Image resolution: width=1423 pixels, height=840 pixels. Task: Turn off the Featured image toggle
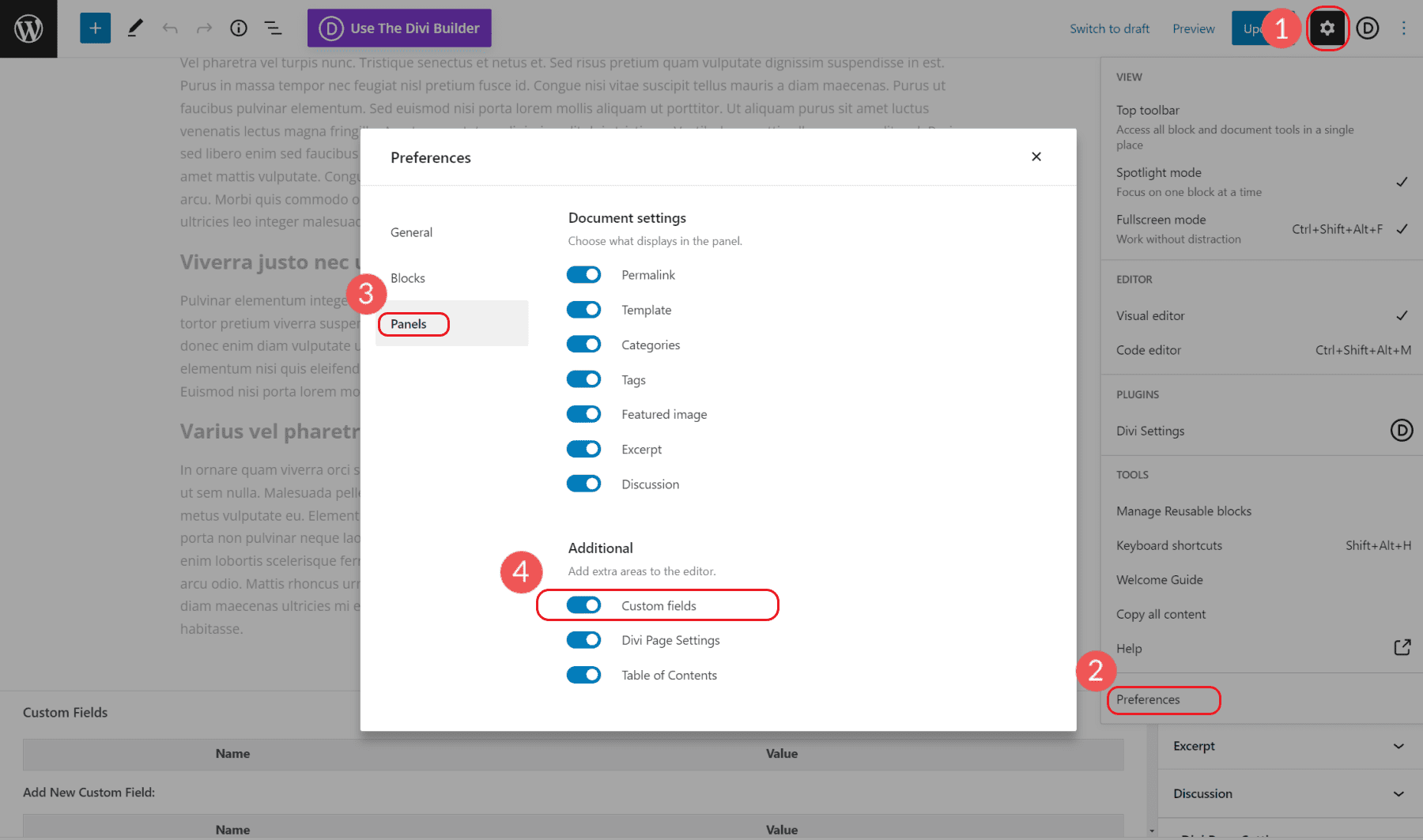pos(583,413)
